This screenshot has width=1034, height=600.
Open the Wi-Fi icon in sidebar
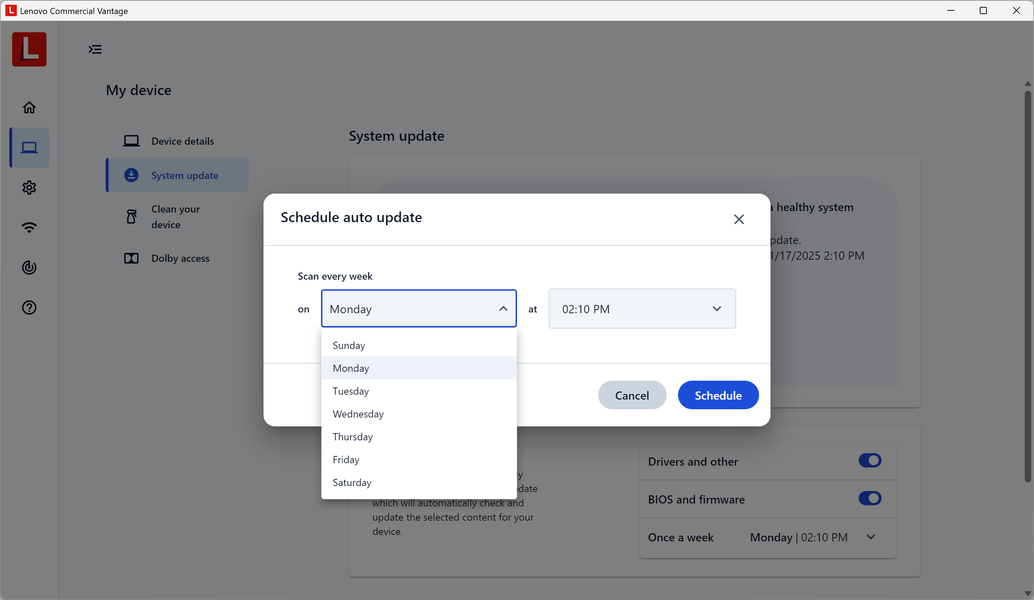29,227
